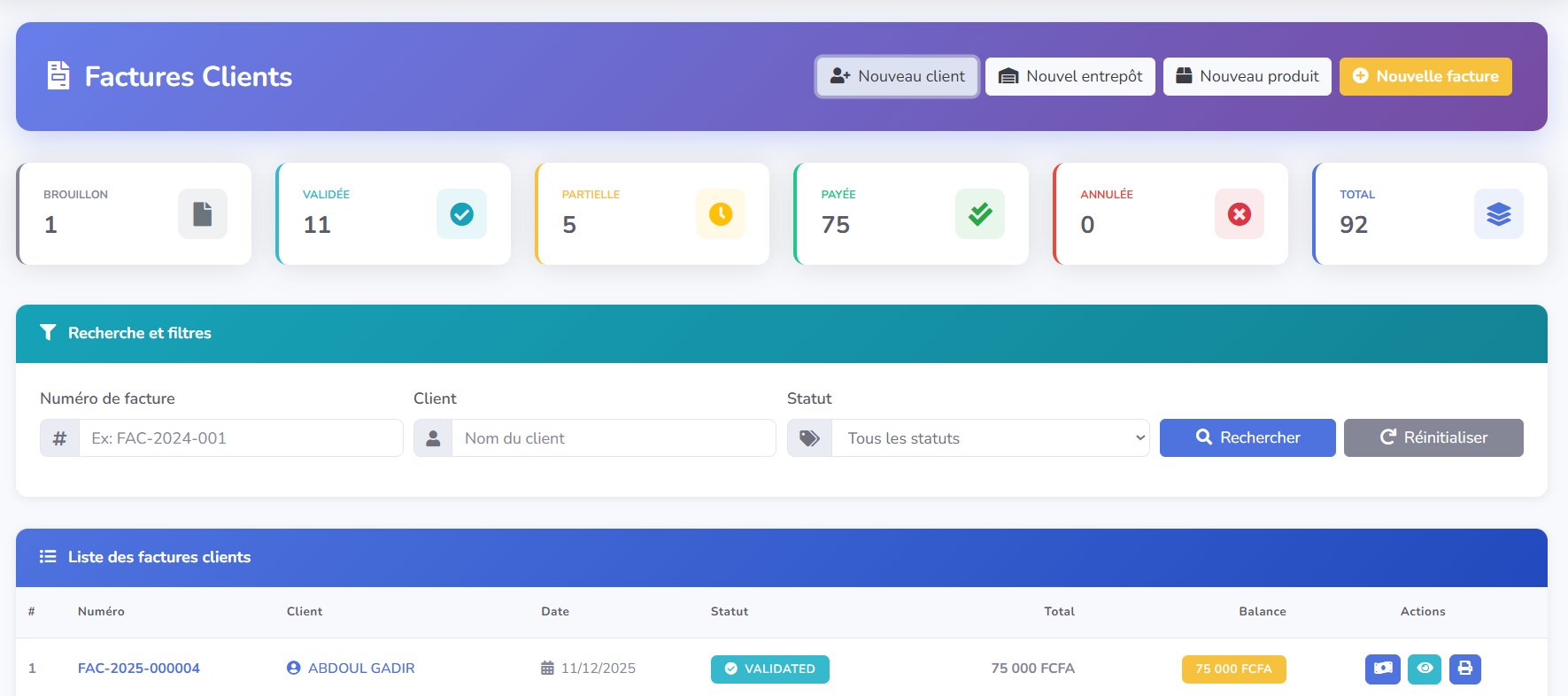Click the Balance column header
The image size is (1568, 696).
(1263, 612)
